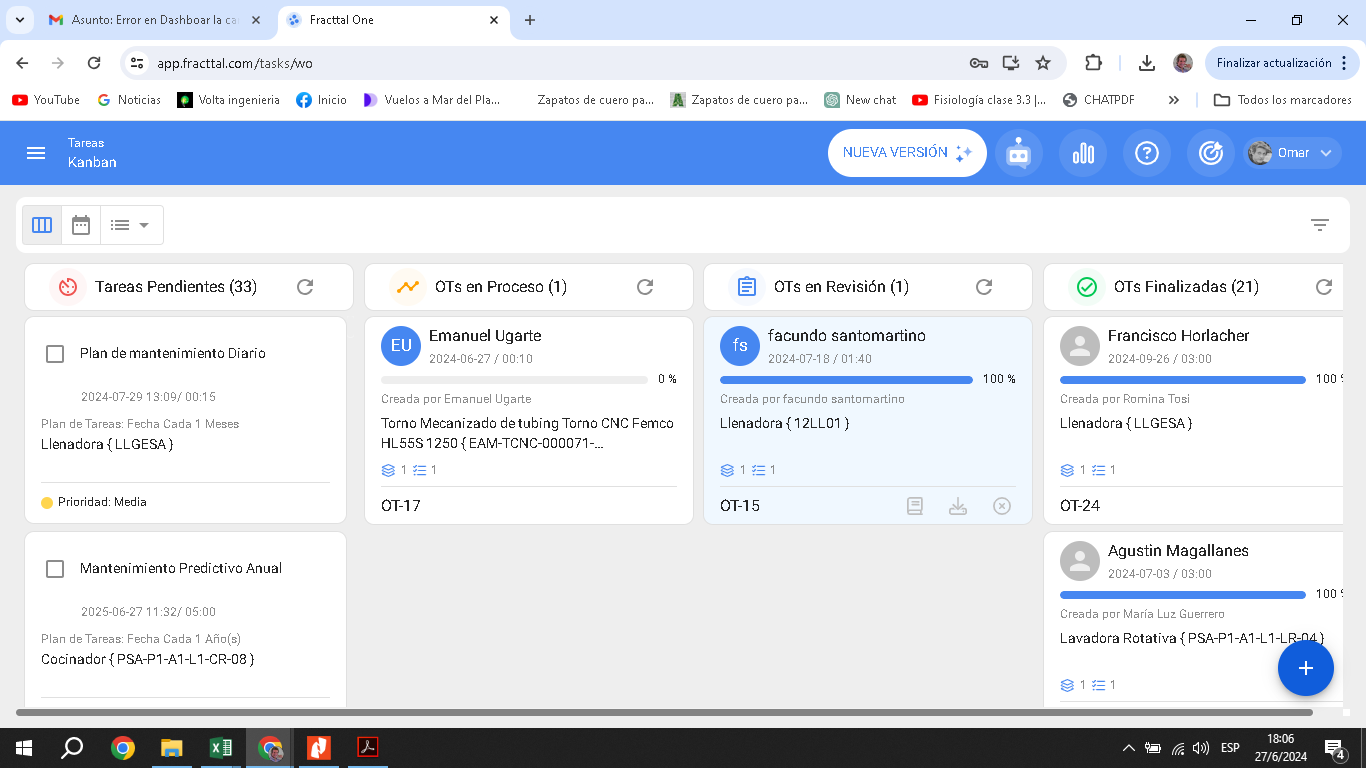Screen dimensions: 1366x768
Task: Open the filter icon at right
Action: point(1320,225)
